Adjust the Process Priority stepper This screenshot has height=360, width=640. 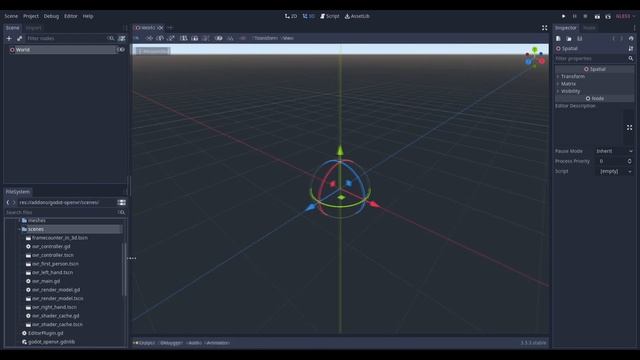click(x=629, y=161)
